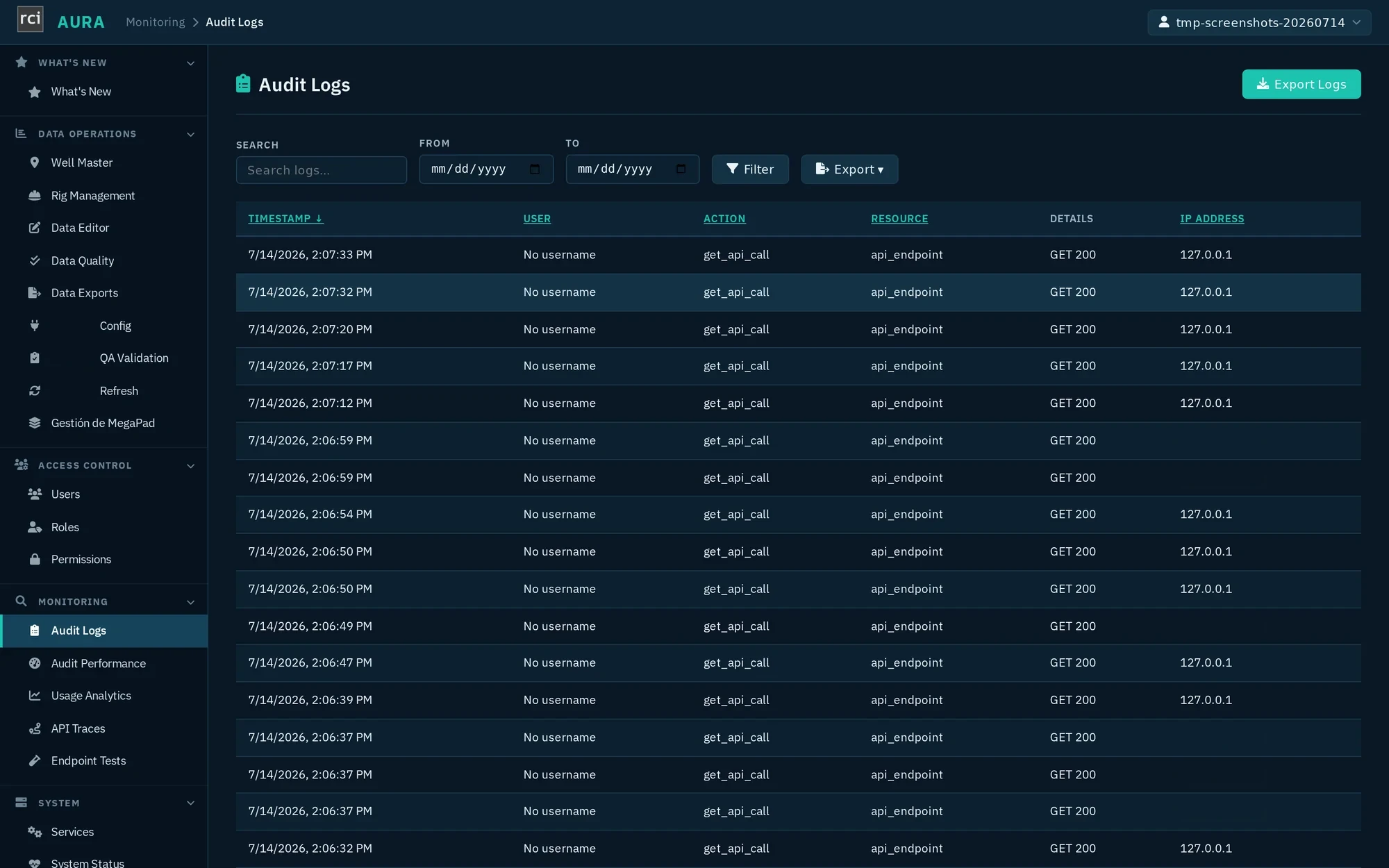Open the Export dropdown menu
1389x868 pixels.
(x=849, y=169)
